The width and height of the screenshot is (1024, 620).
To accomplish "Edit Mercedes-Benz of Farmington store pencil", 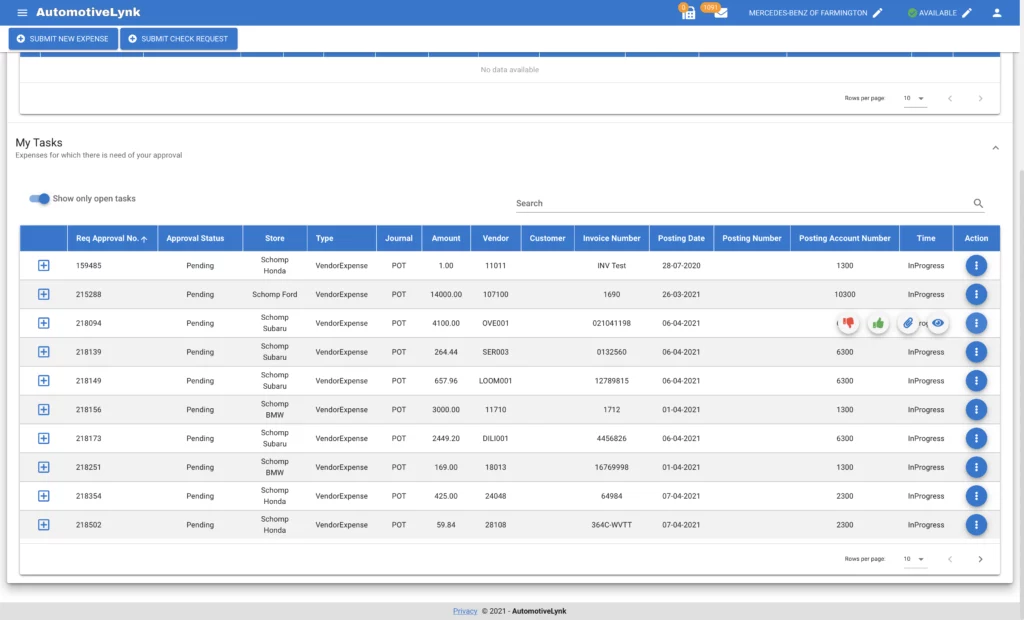I will [878, 12].
